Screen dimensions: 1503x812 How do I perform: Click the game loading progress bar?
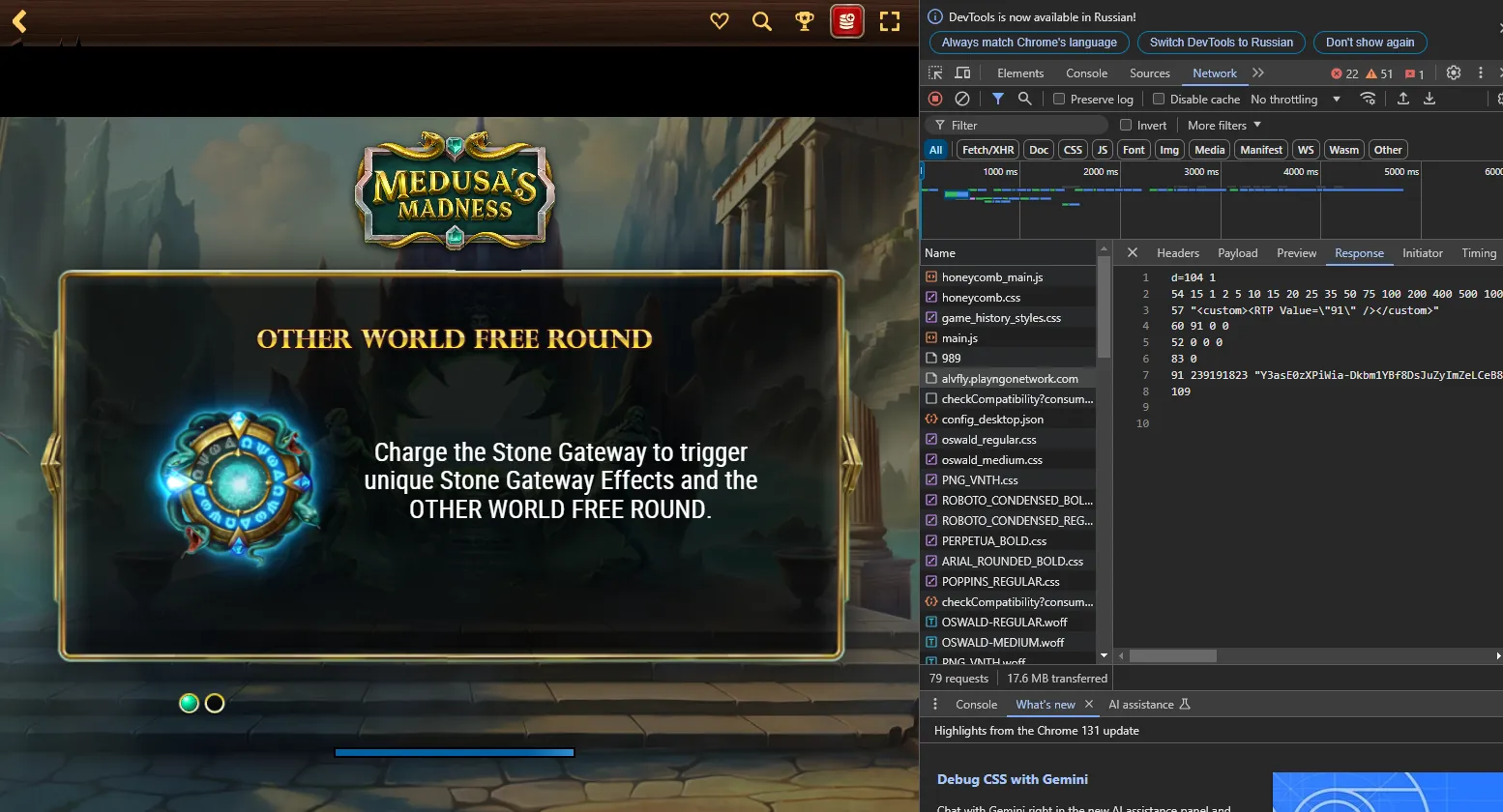click(x=455, y=752)
